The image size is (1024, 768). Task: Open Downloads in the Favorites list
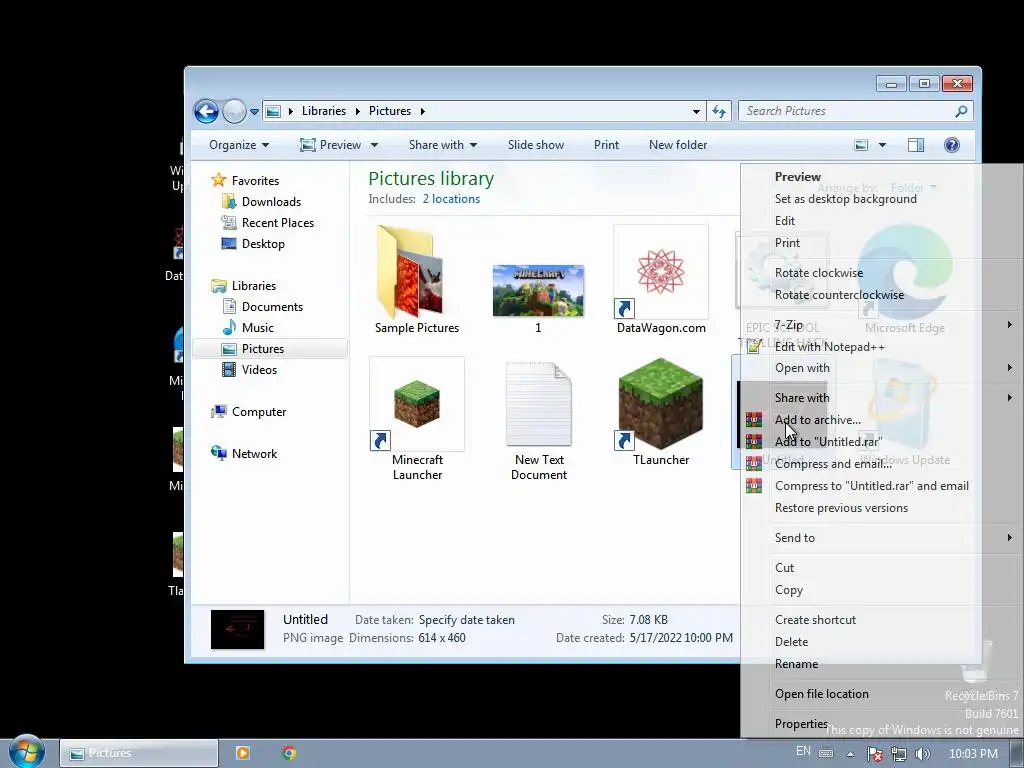tap(271, 202)
